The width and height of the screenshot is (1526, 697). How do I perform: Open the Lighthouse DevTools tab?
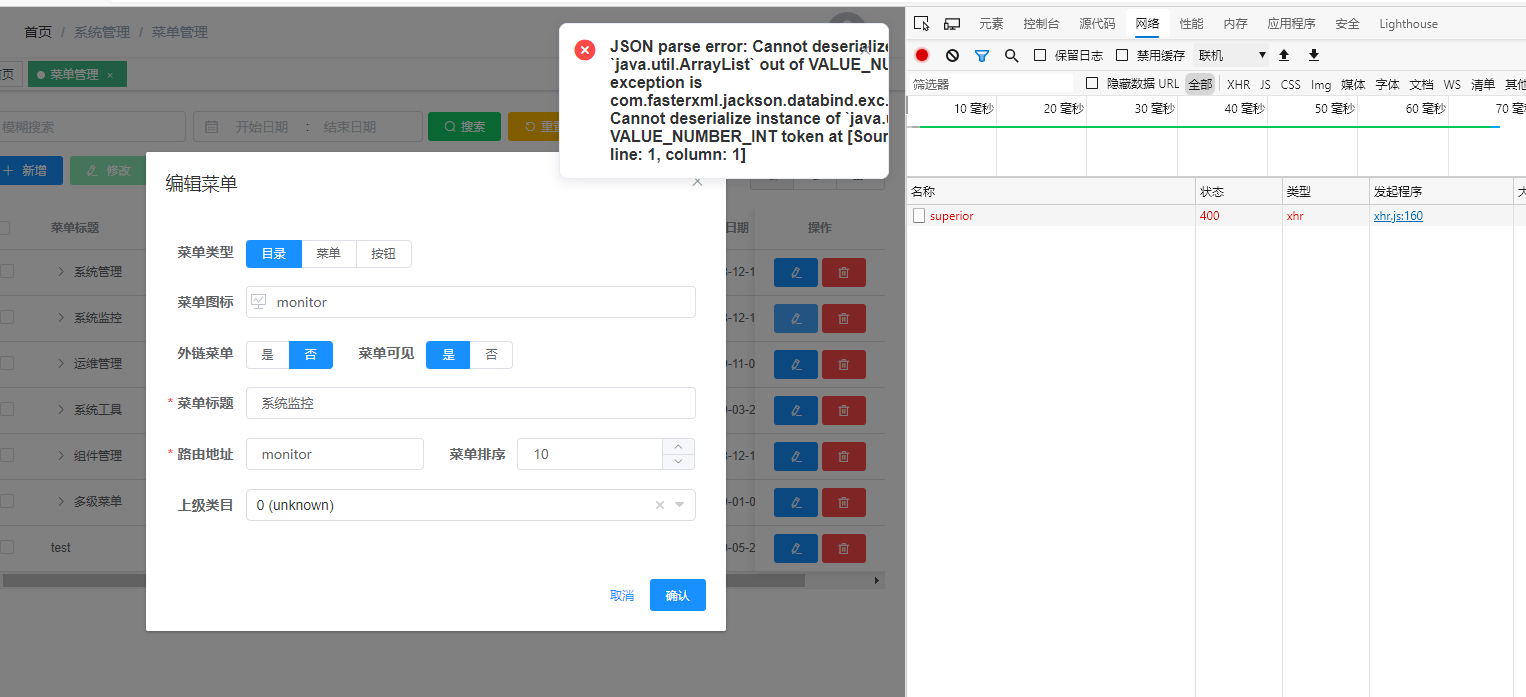coord(1408,24)
